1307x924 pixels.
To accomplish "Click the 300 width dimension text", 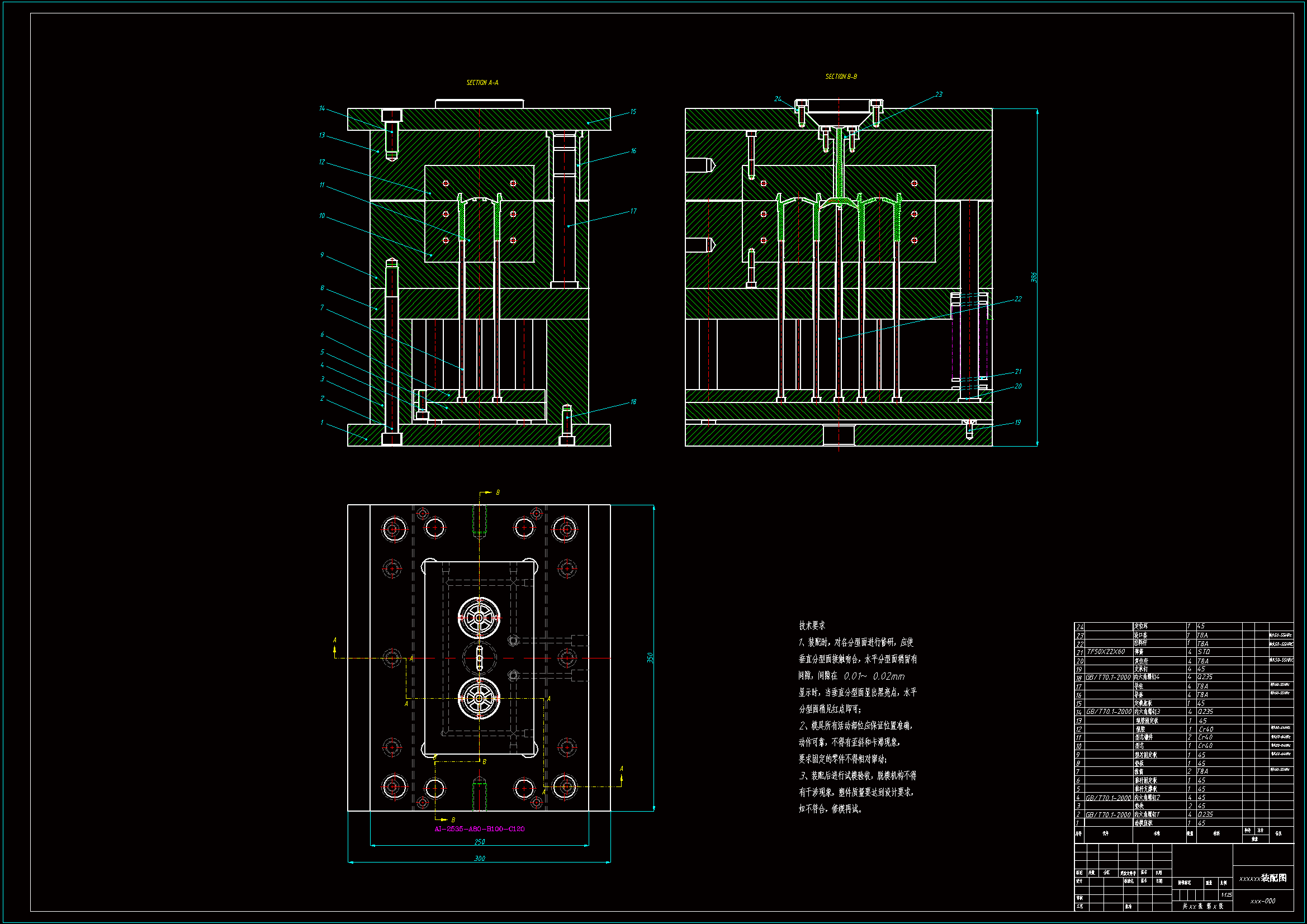I will coord(480,858).
